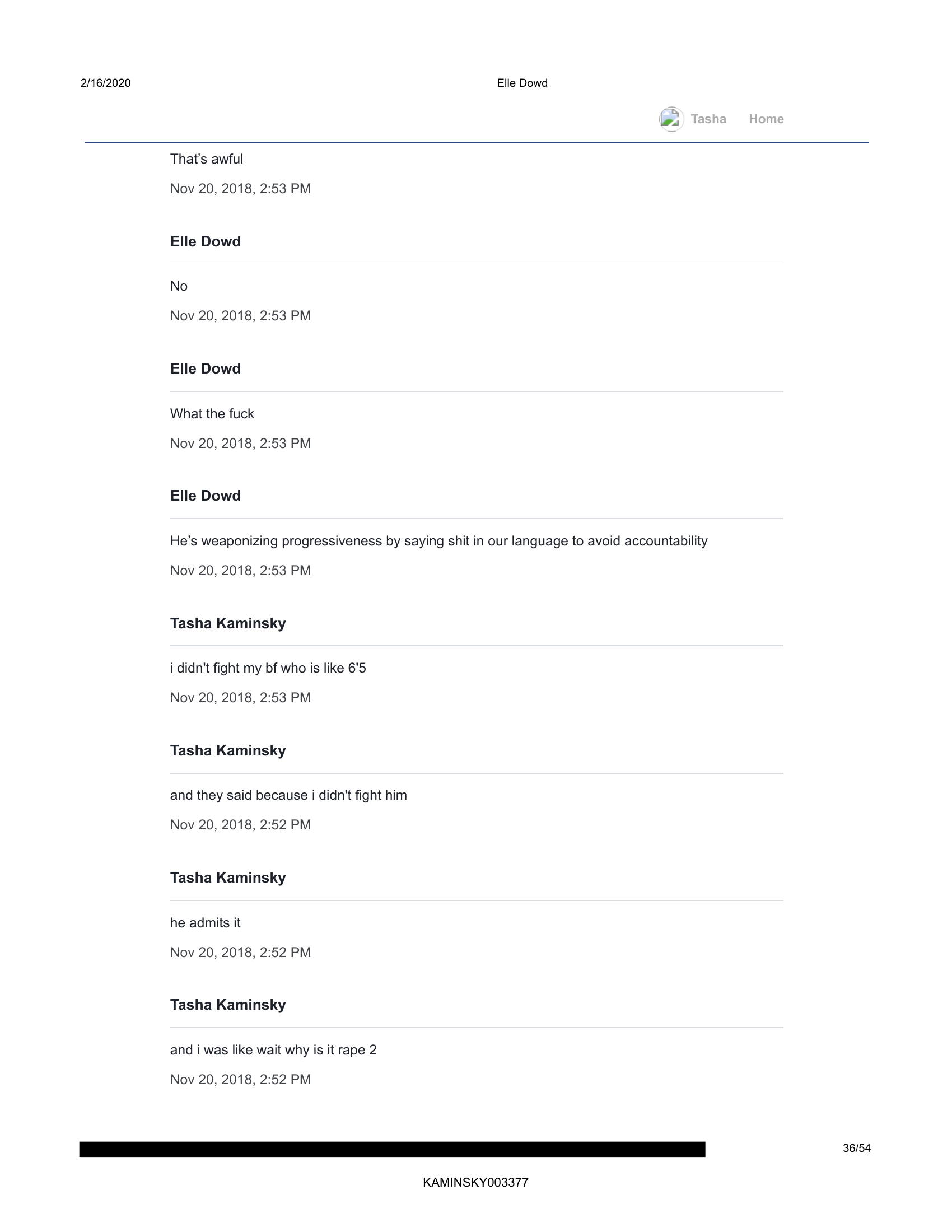Click the "i didn't fight my bf" message
952x1232 pixels.
(268, 669)
